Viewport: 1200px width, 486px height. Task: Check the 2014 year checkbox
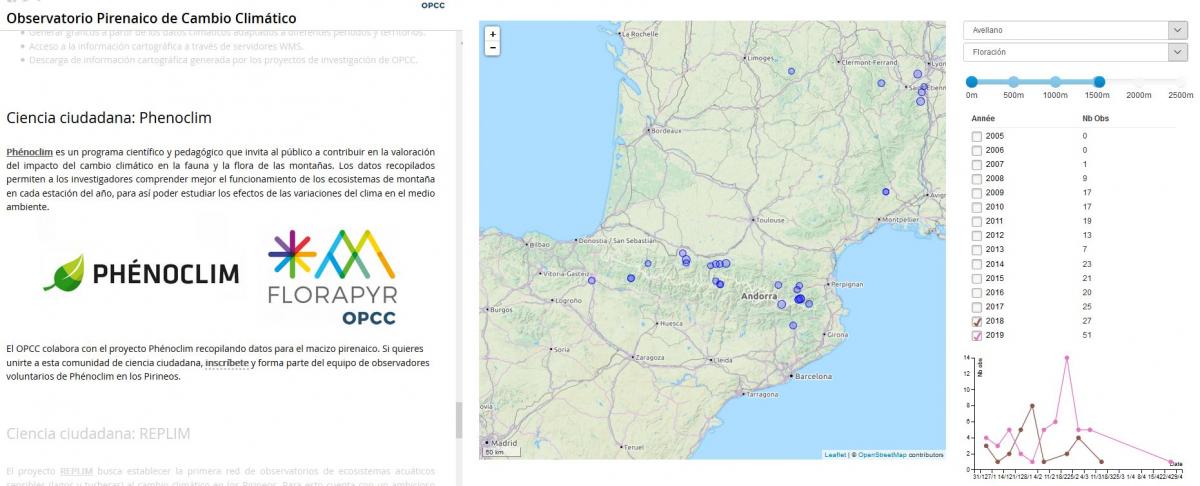[977, 264]
